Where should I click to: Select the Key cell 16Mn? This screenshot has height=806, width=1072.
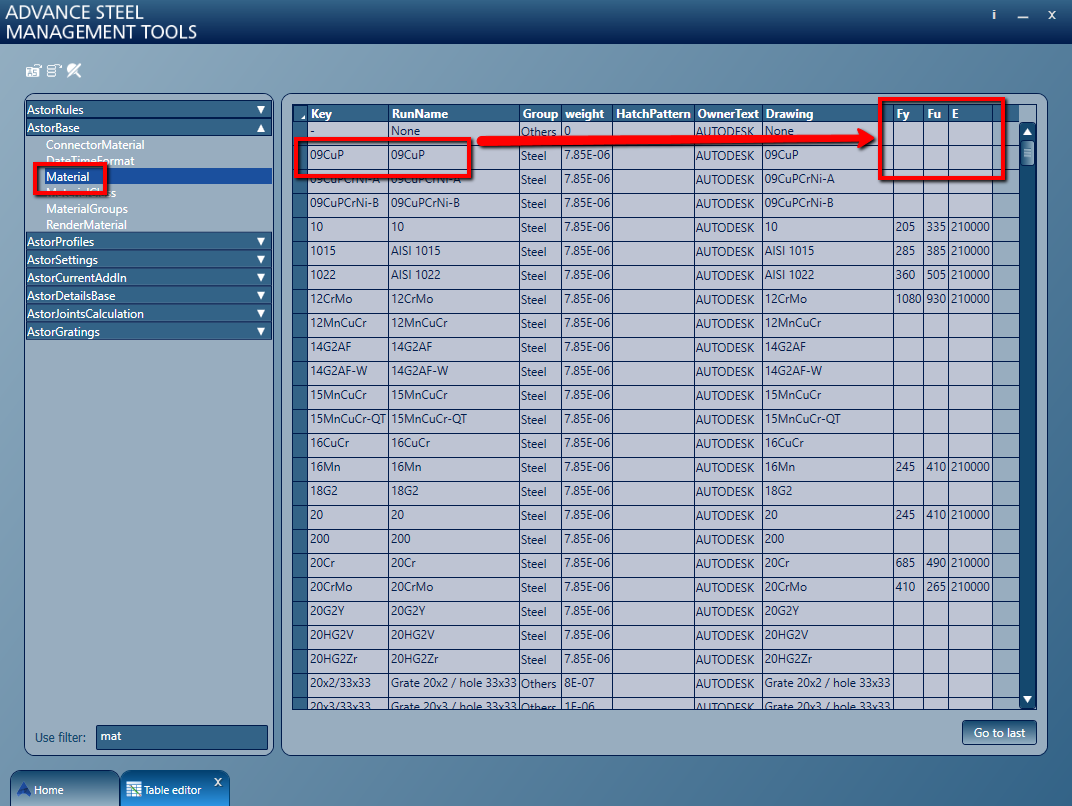pyautogui.click(x=348, y=468)
